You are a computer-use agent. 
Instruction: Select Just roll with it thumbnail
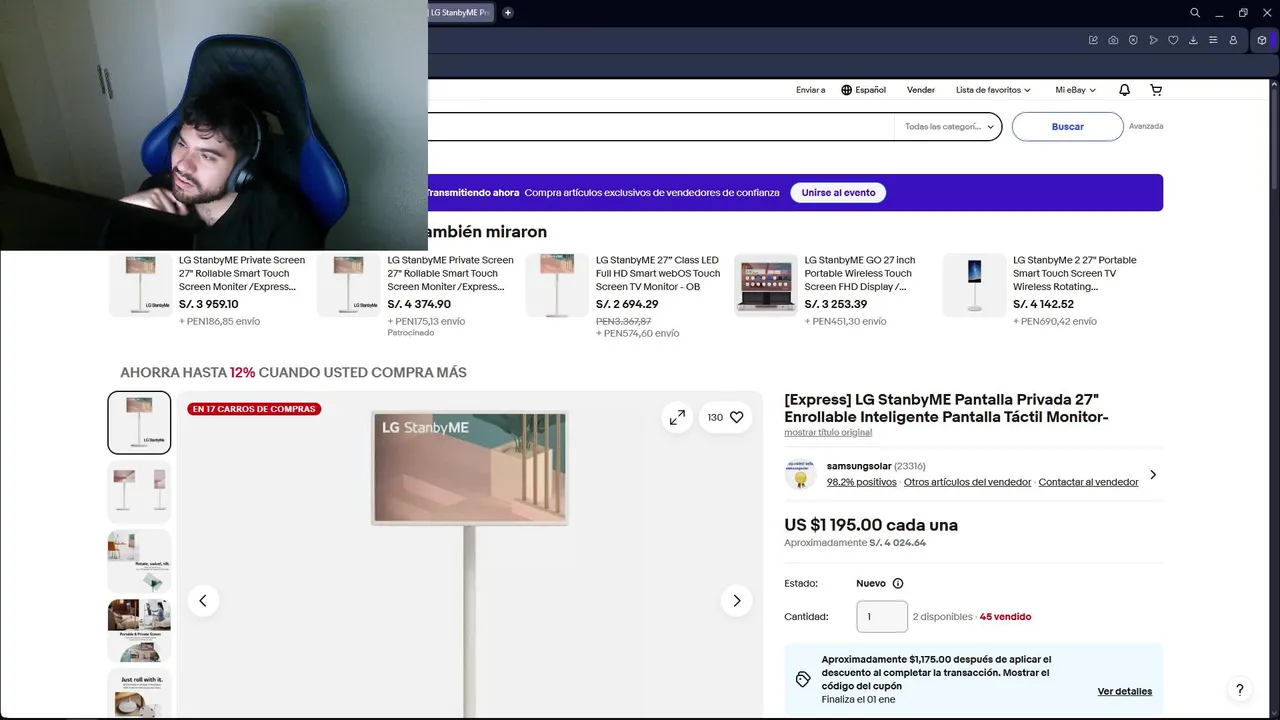pyautogui.click(x=139, y=694)
